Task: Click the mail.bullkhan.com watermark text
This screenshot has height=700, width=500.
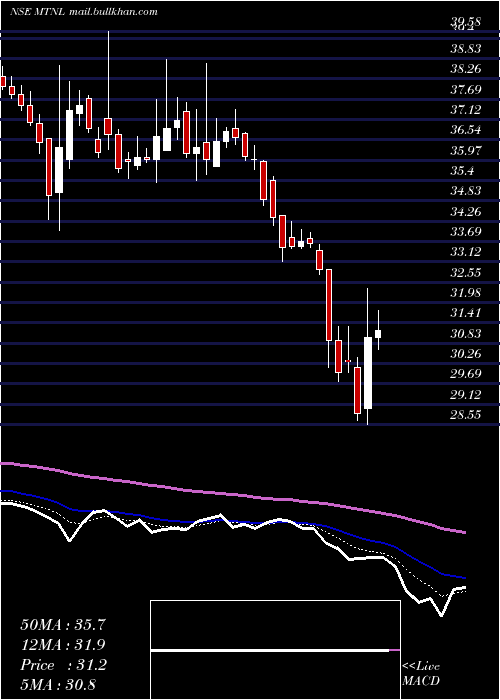Action: 114,12
